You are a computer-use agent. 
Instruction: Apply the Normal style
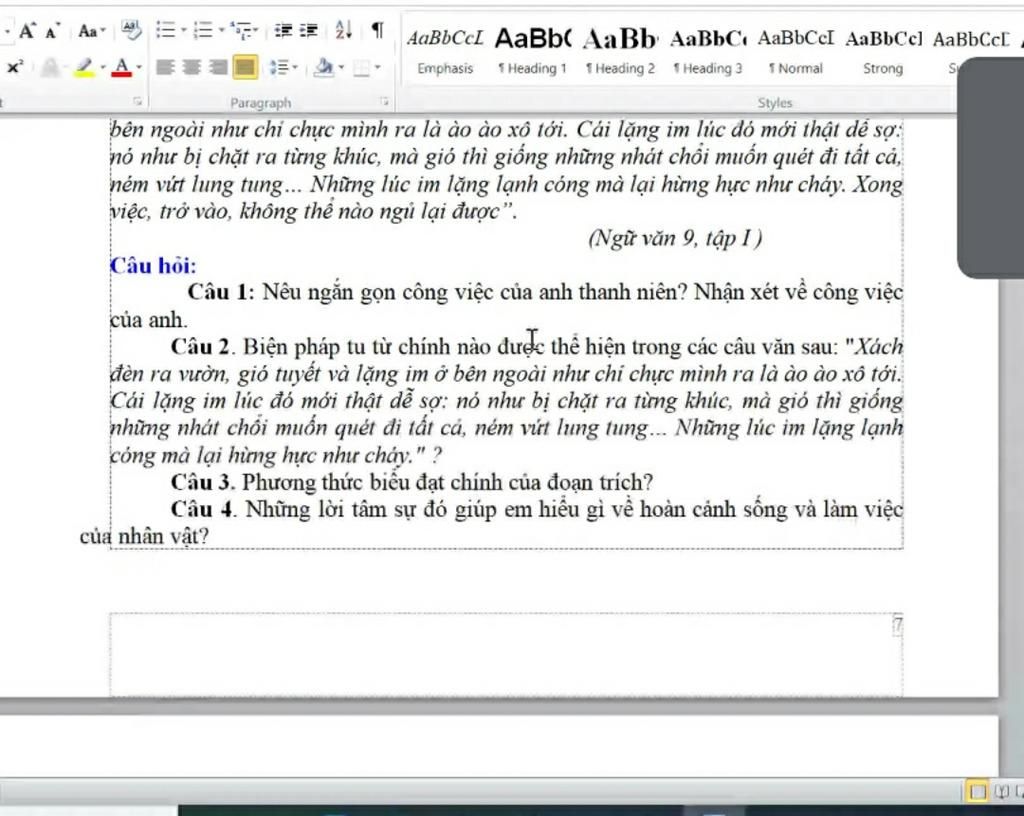pyautogui.click(x=795, y=52)
